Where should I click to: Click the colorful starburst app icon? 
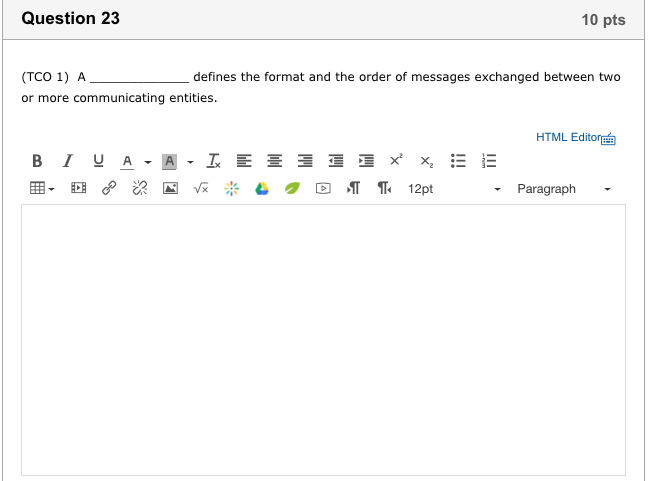coord(231,188)
